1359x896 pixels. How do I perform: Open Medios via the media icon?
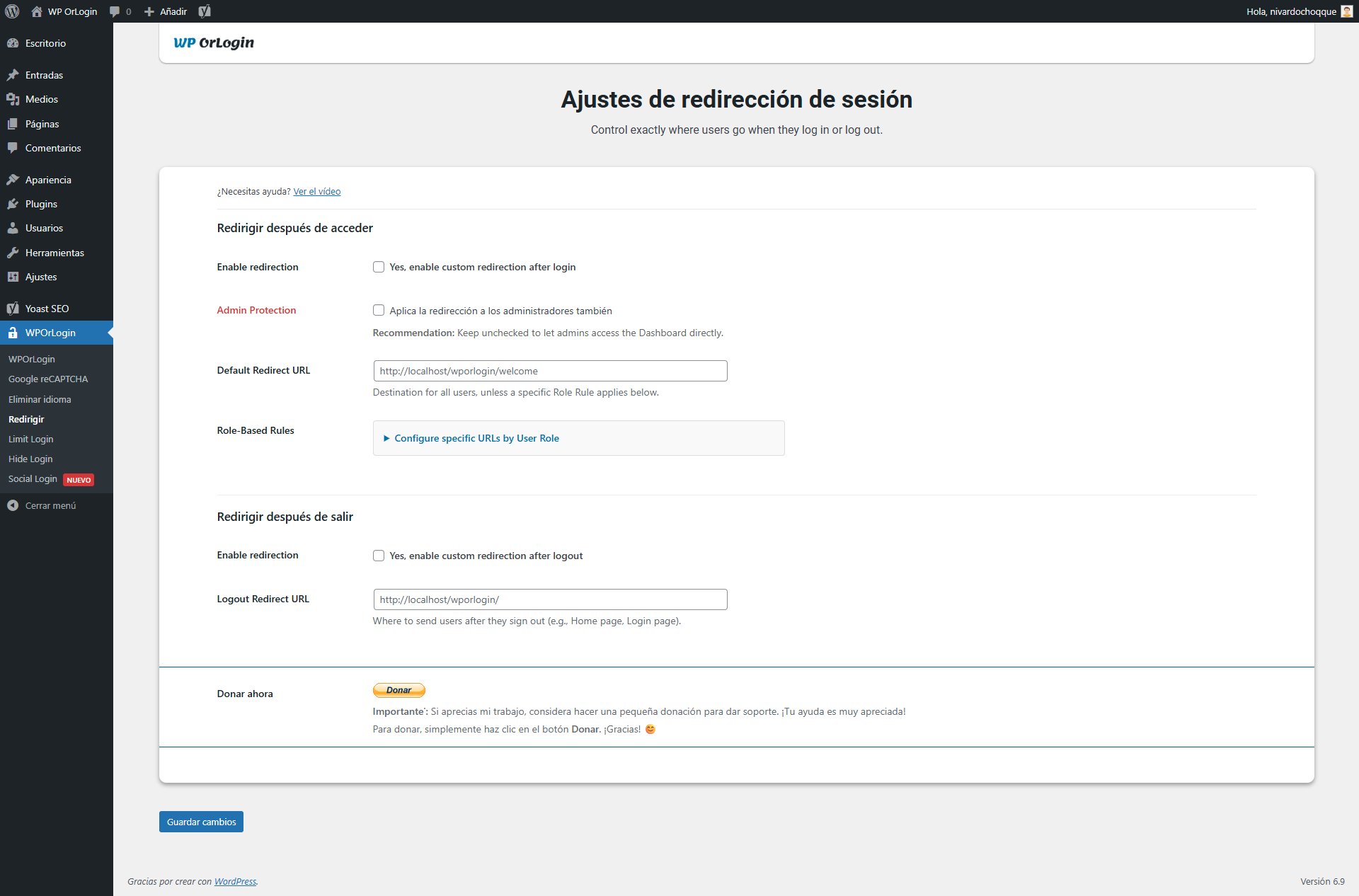[13, 99]
